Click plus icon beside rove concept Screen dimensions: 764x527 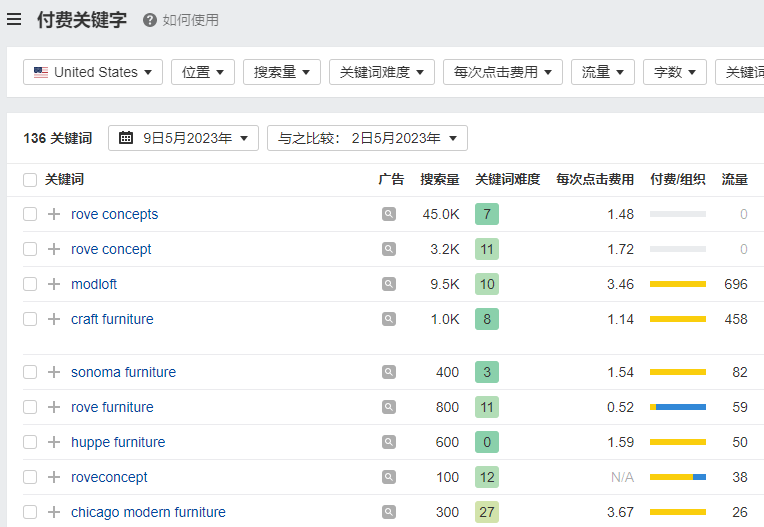54,249
